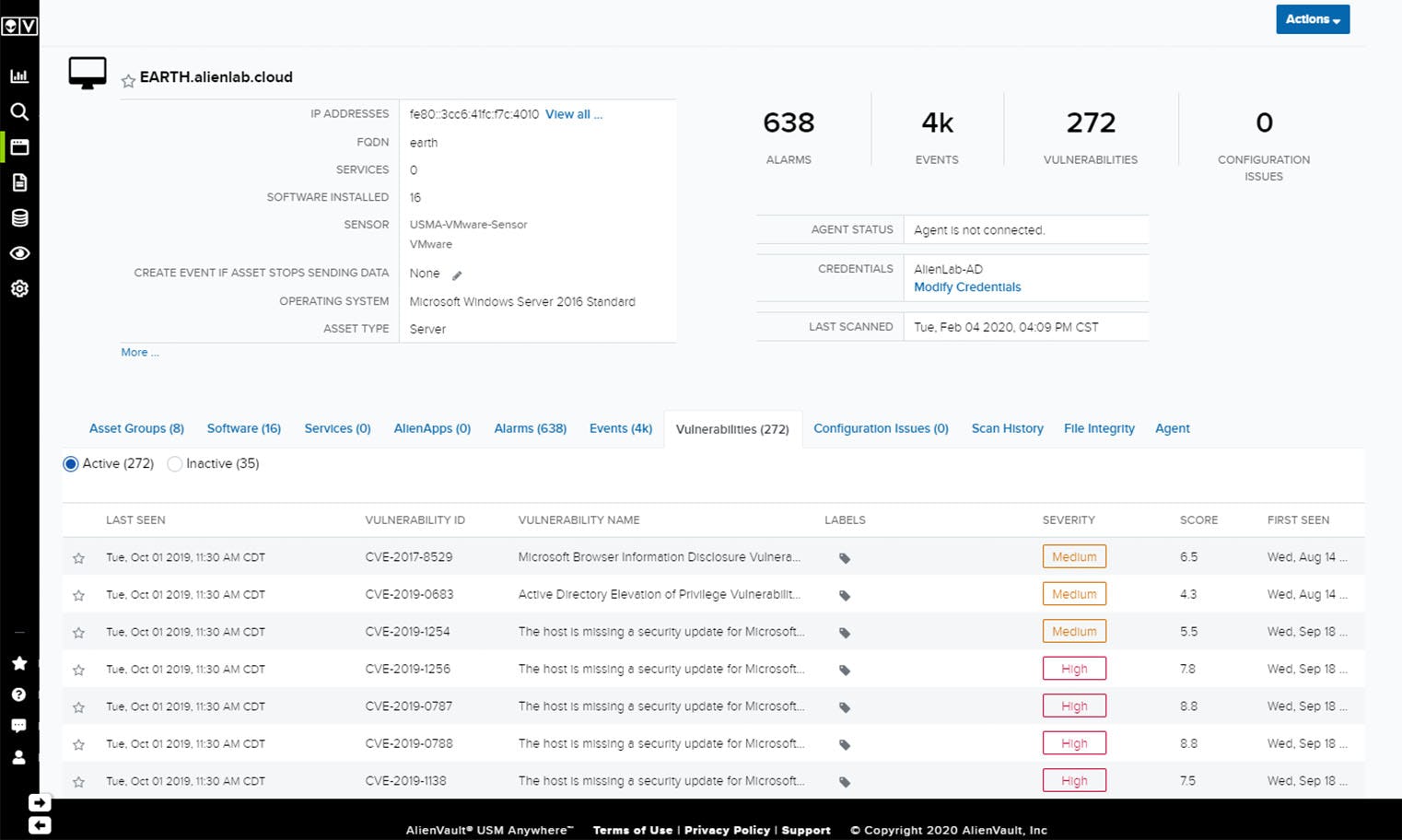Select the Inactive (35) radio button
The image size is (1402, 840).
coord(174,464)
